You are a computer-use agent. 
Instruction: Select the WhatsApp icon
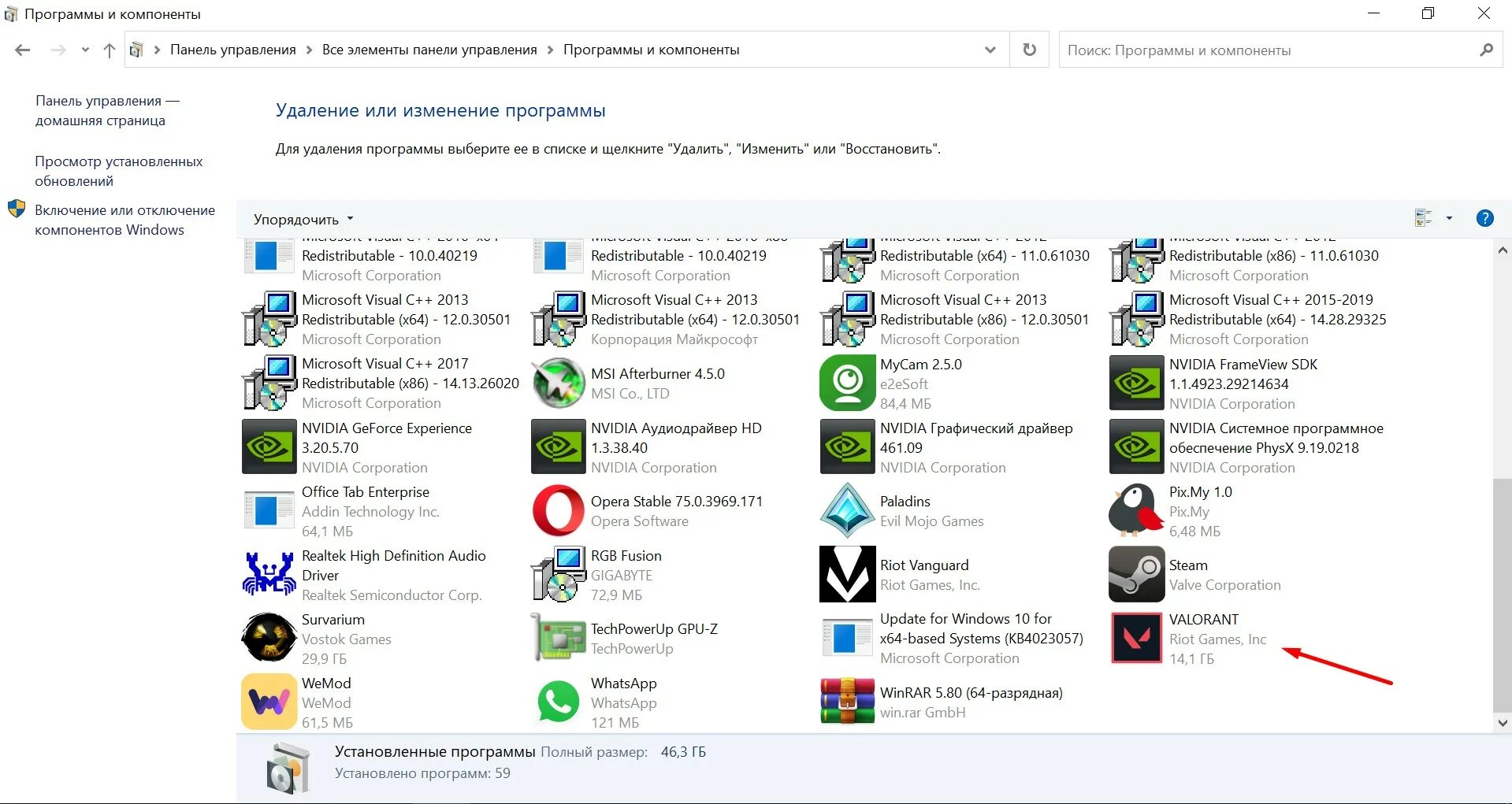tap(558, 702)
